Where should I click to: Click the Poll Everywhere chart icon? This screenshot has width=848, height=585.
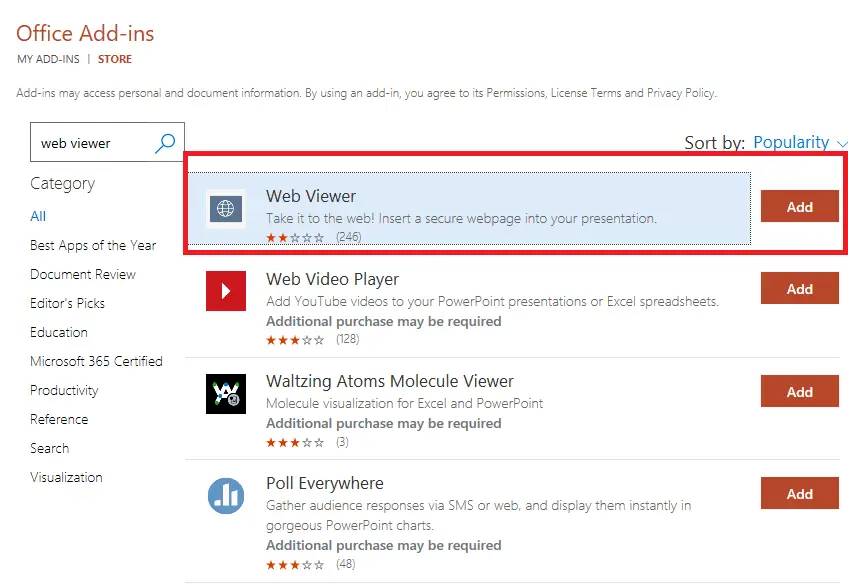[226, 496]
